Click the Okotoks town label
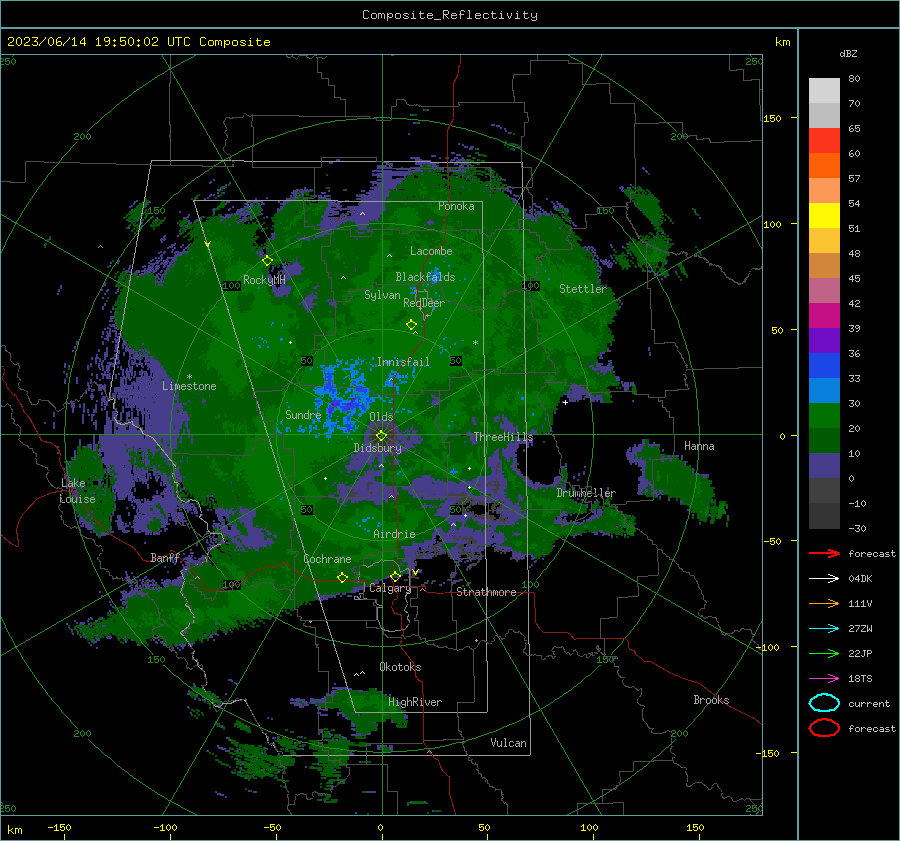The width and height of the screenshot is (900, 841). (400, 667)
